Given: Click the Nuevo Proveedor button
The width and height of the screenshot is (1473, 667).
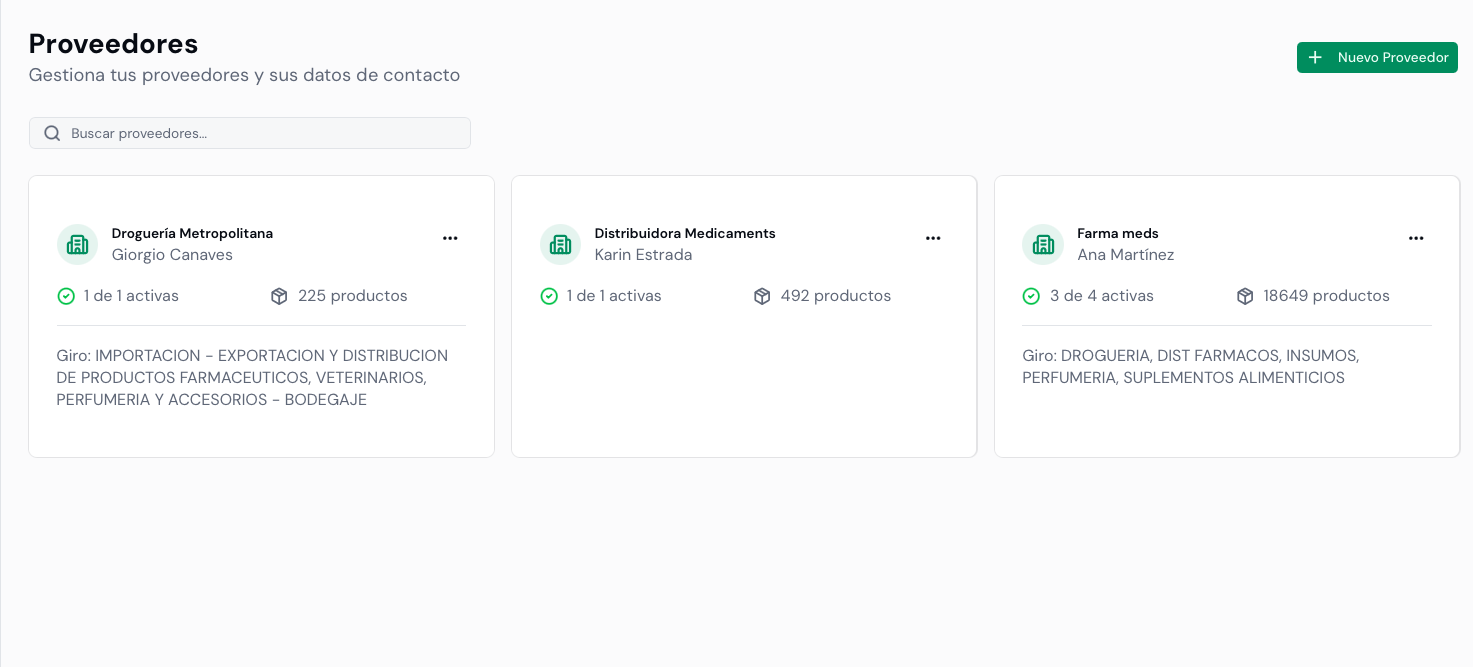Looking at the screenshot, I should [x=1377, y=58].
